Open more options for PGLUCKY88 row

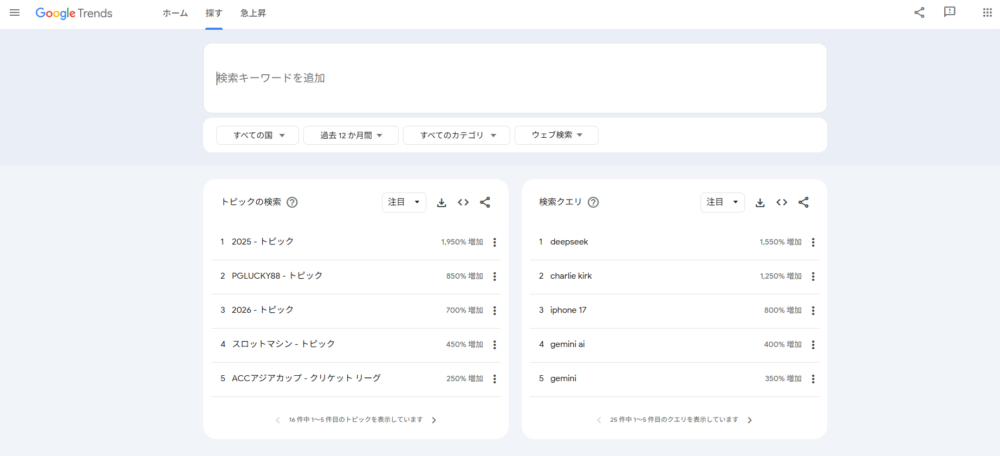(494, 276)
